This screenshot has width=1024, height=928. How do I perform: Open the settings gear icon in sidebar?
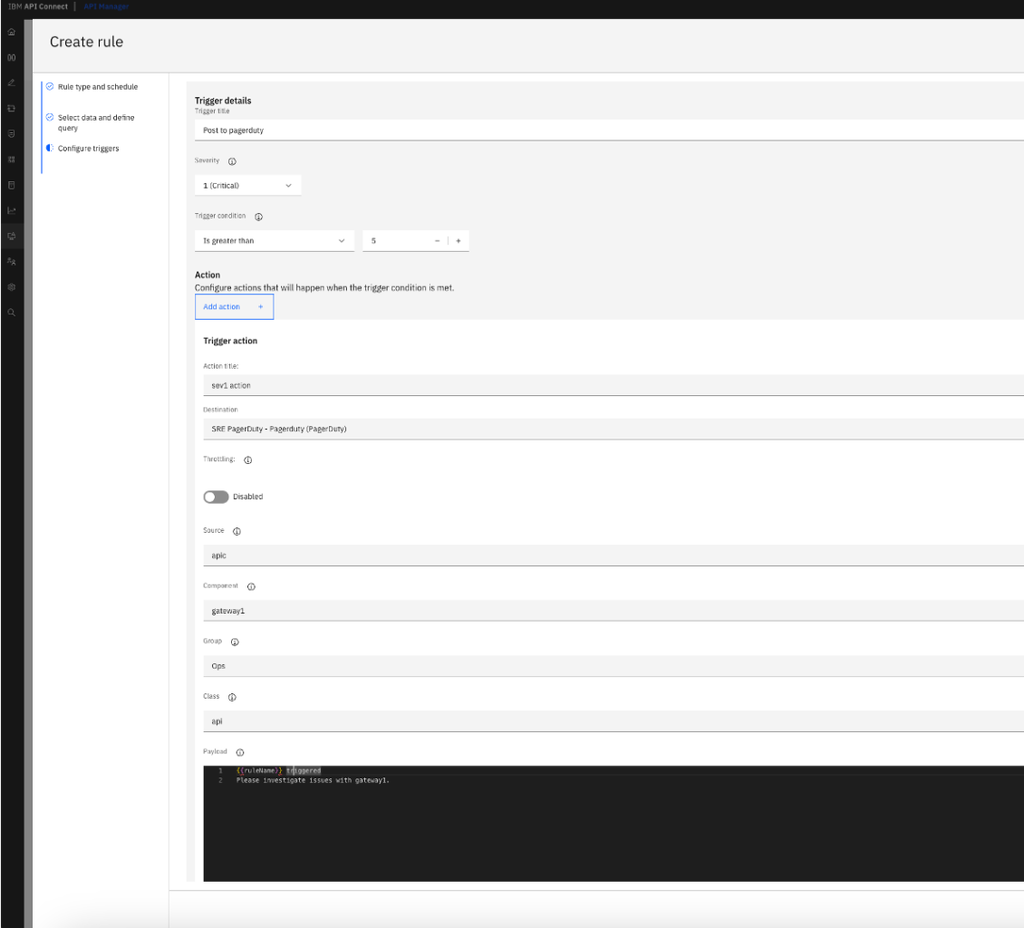point(11,287)
